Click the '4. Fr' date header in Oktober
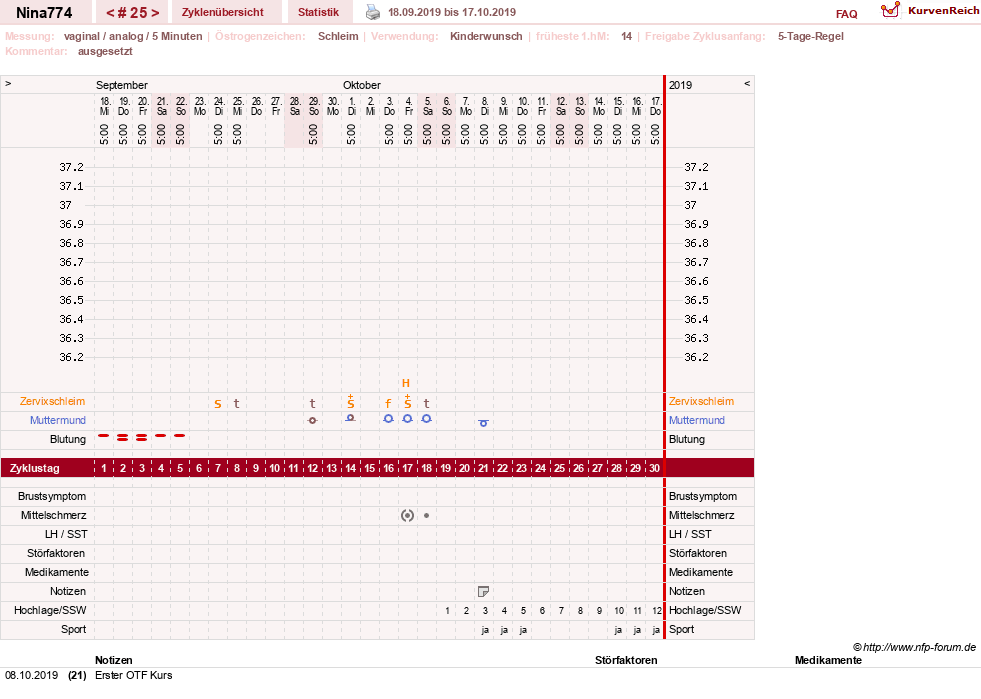Image resolution: width=981 pixels, height=699 pixels. [x=408, y=106]
